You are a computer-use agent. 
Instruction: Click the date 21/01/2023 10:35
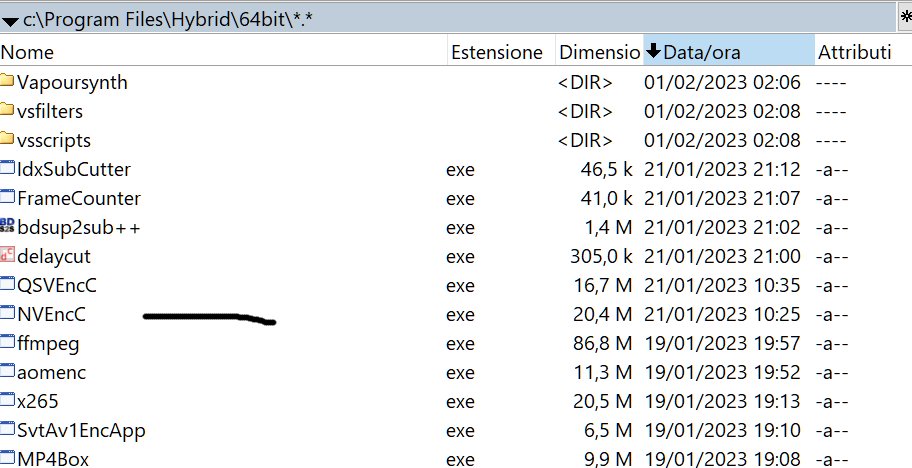click(722, 285)
